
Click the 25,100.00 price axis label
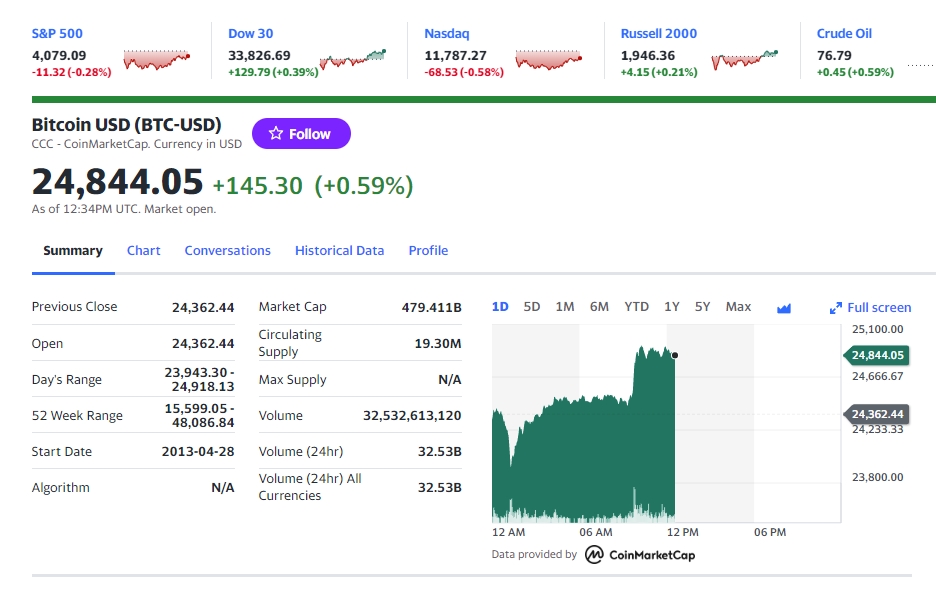click(x=878, y=329)
